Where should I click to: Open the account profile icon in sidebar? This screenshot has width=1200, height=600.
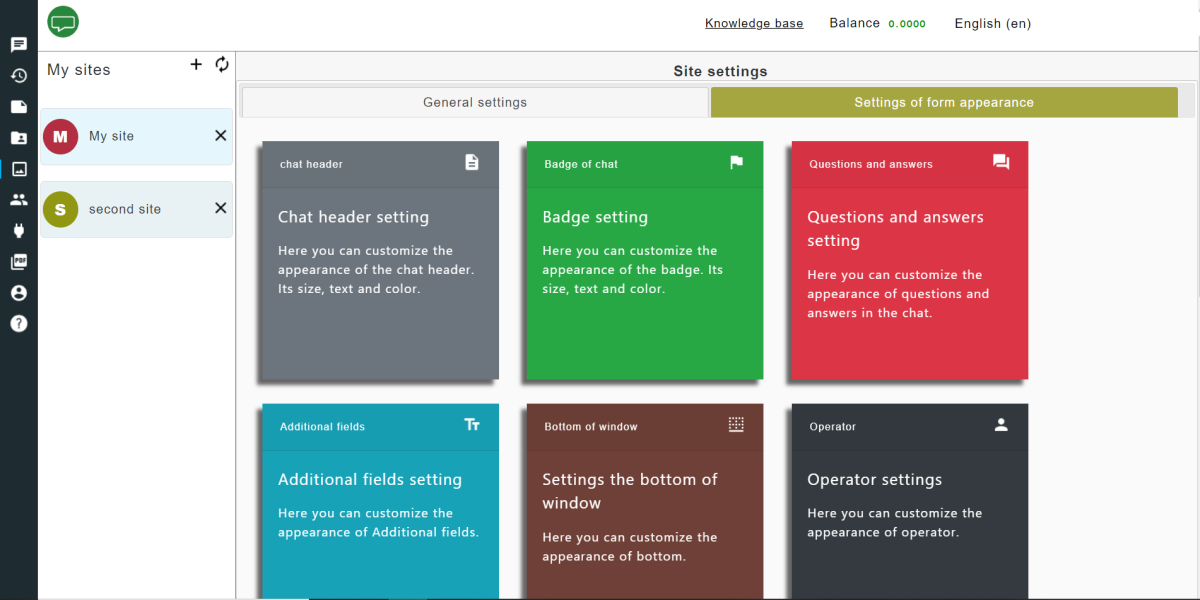(18, 293)
